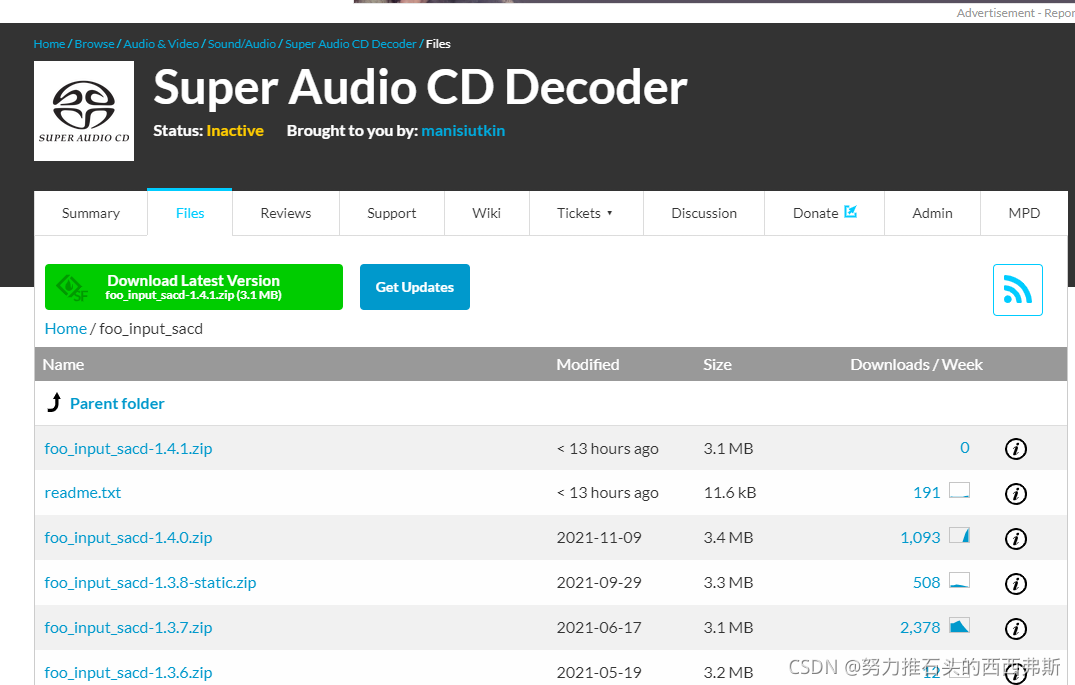Download foo_input_sacd-1.3.7.zip

click(x=128, y=627)
